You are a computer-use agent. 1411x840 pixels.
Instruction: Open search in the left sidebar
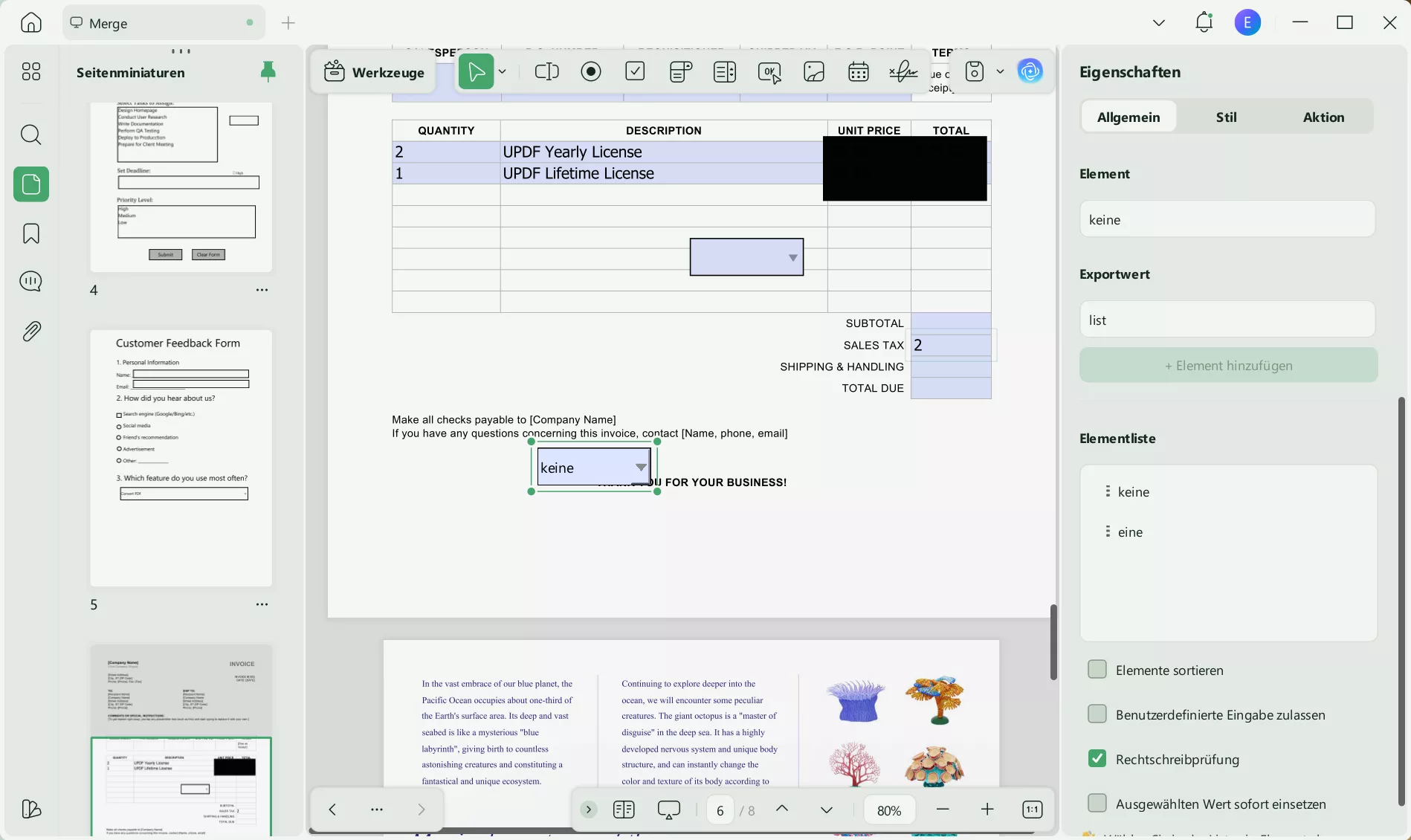(30, 135)
